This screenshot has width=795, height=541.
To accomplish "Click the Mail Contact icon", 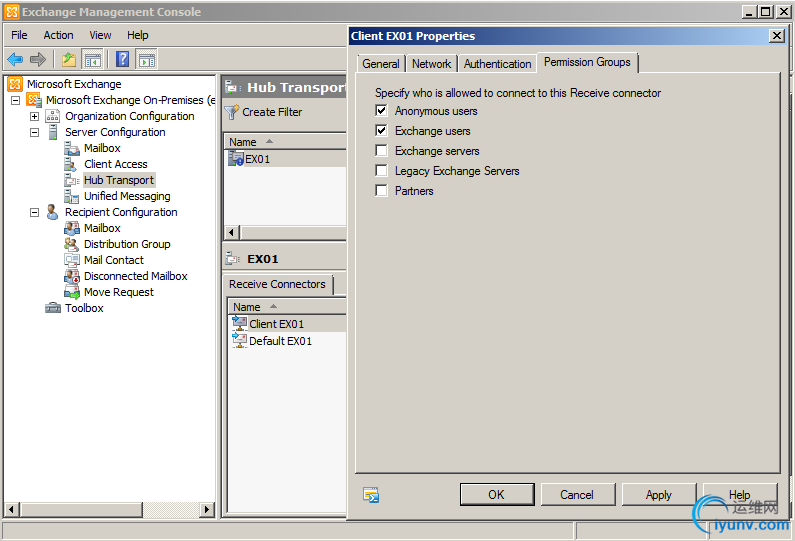I will (71, 260).
